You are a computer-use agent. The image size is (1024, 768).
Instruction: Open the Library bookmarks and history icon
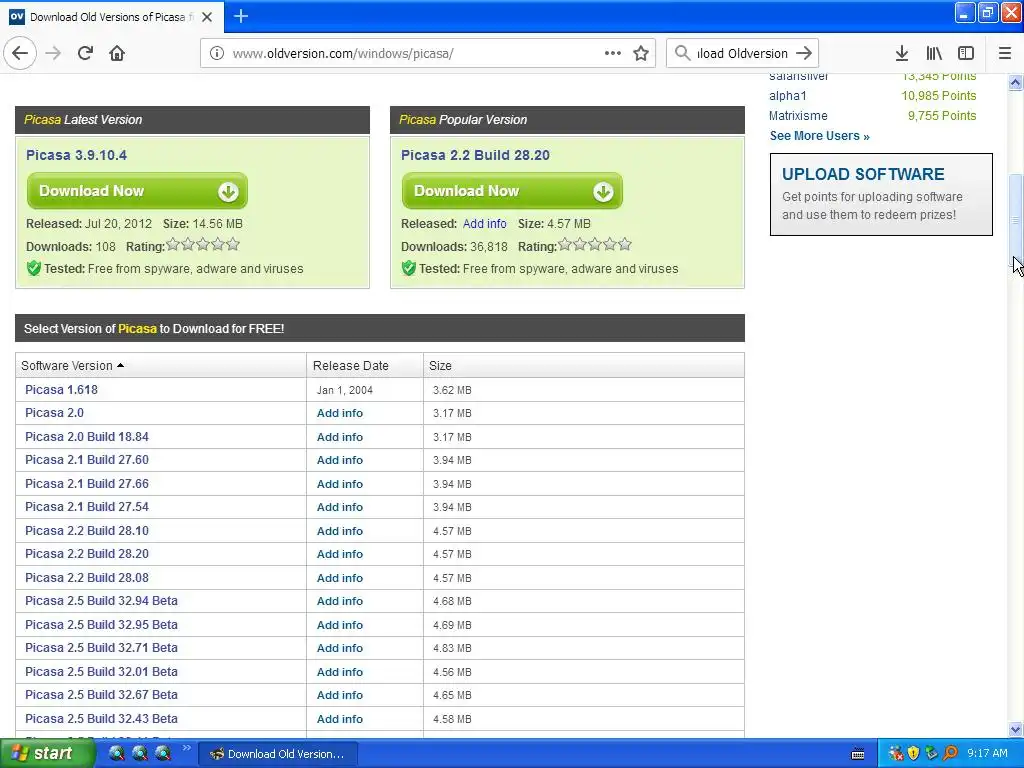coord(934,53)
